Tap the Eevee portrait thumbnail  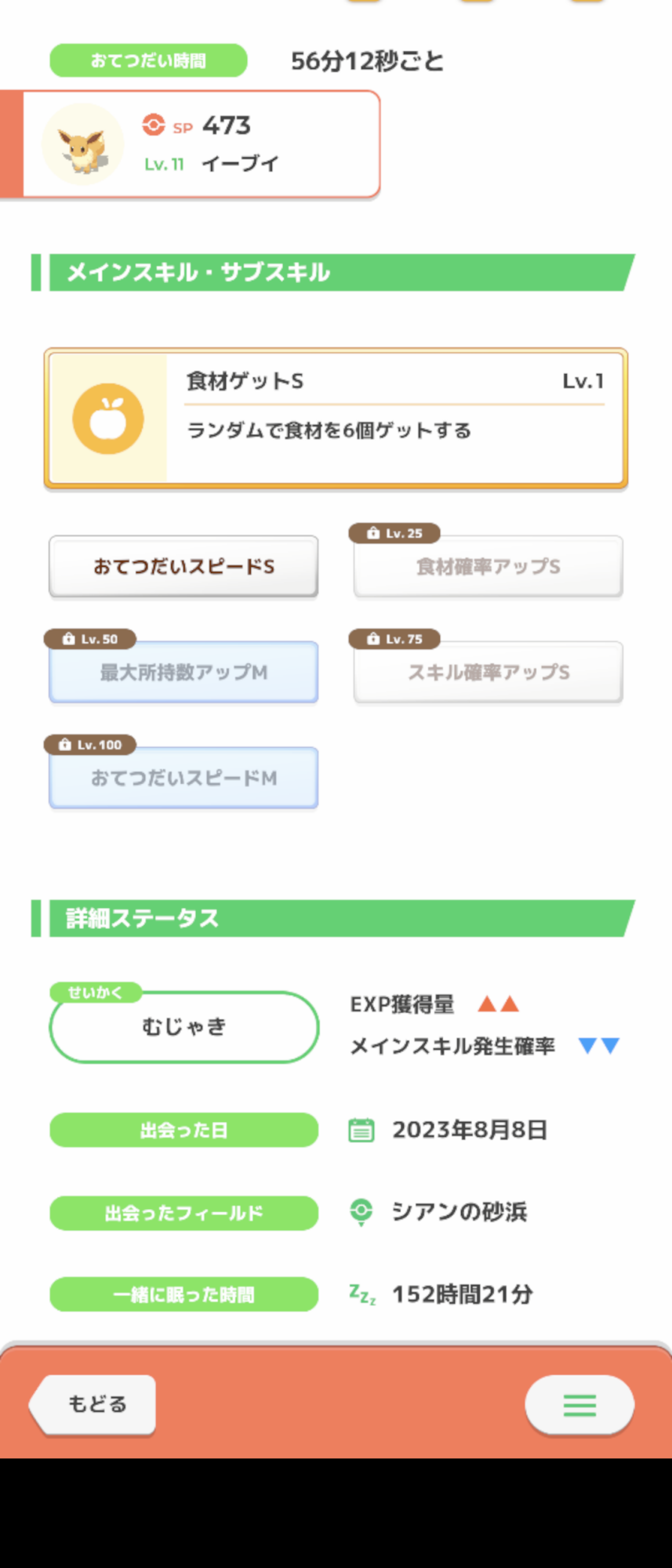coord(83,144)
